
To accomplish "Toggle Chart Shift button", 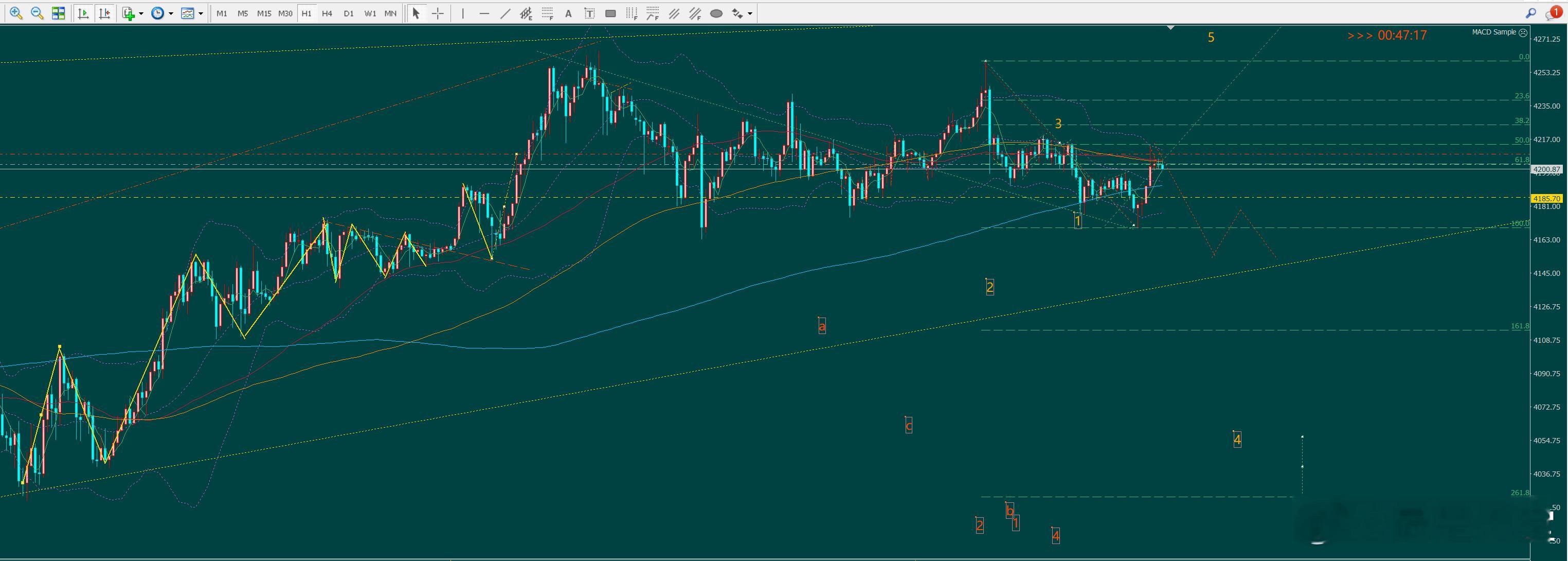I will [105, 13].
